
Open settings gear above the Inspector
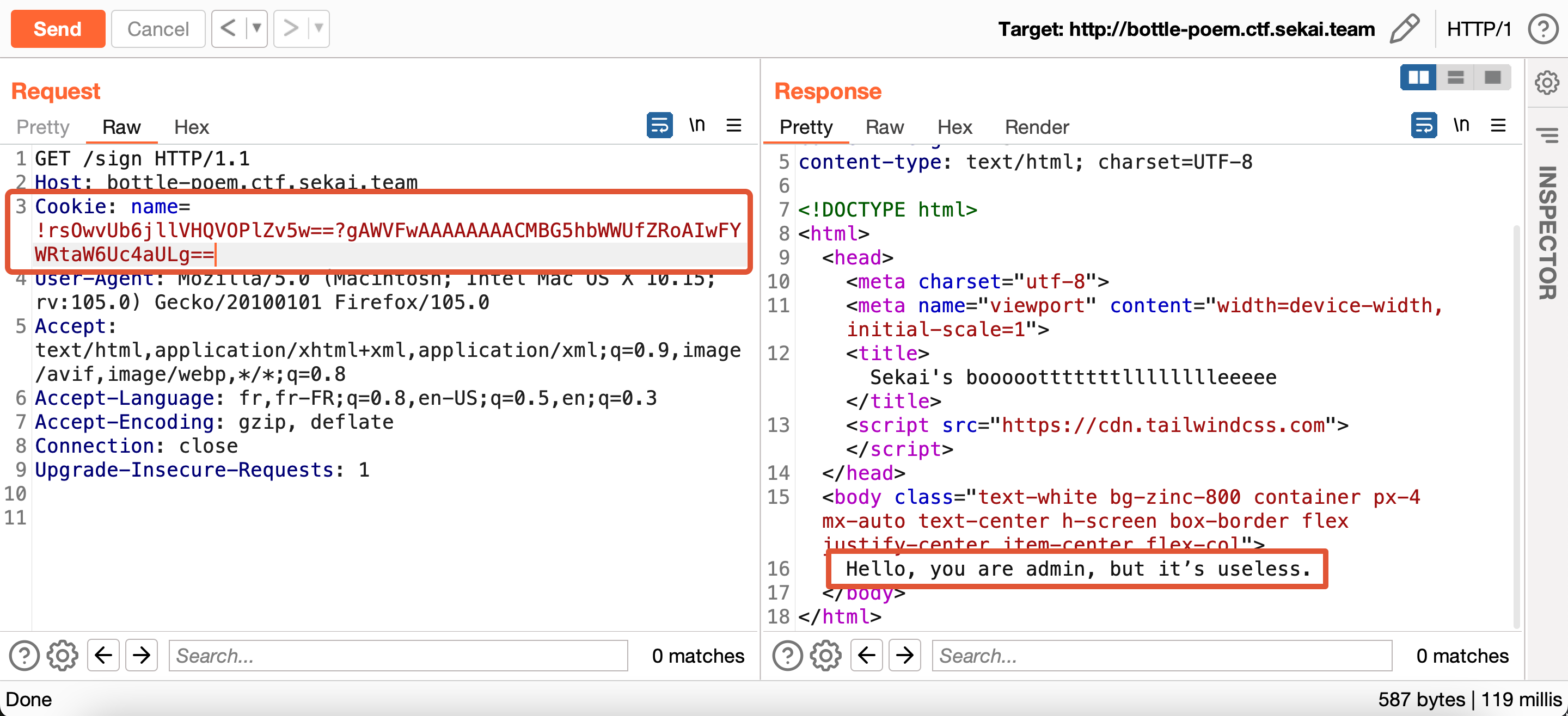(x=1547, y=82)
